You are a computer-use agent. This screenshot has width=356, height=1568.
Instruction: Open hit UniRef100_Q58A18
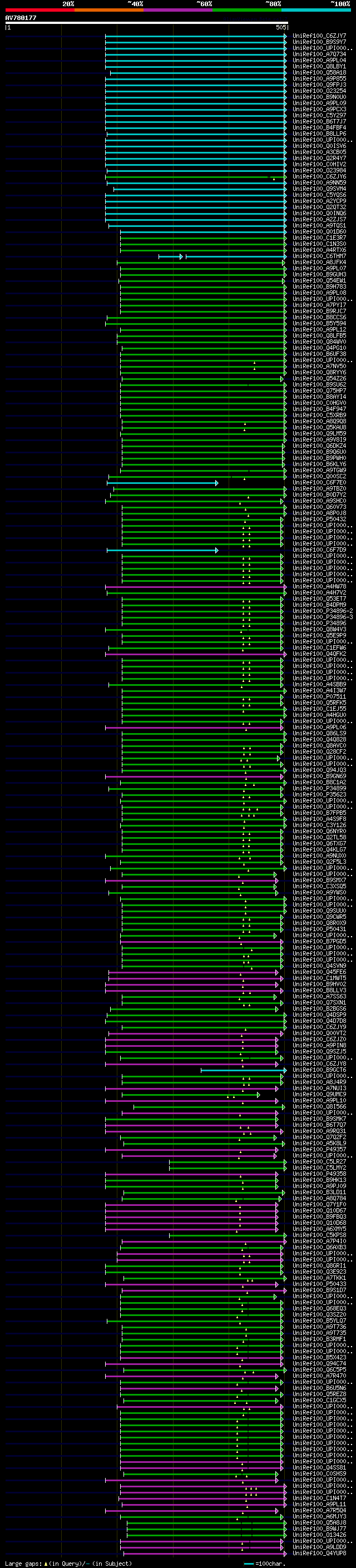coord(319,72)
